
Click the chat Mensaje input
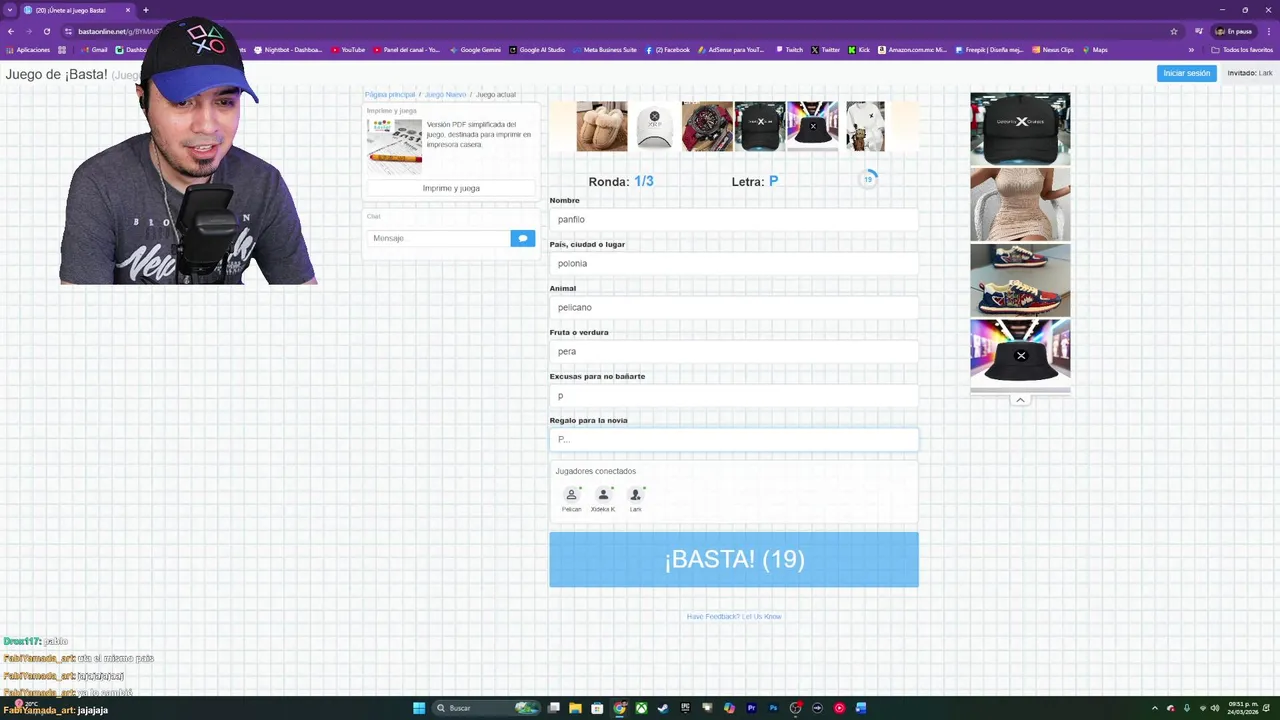(438, 238)
